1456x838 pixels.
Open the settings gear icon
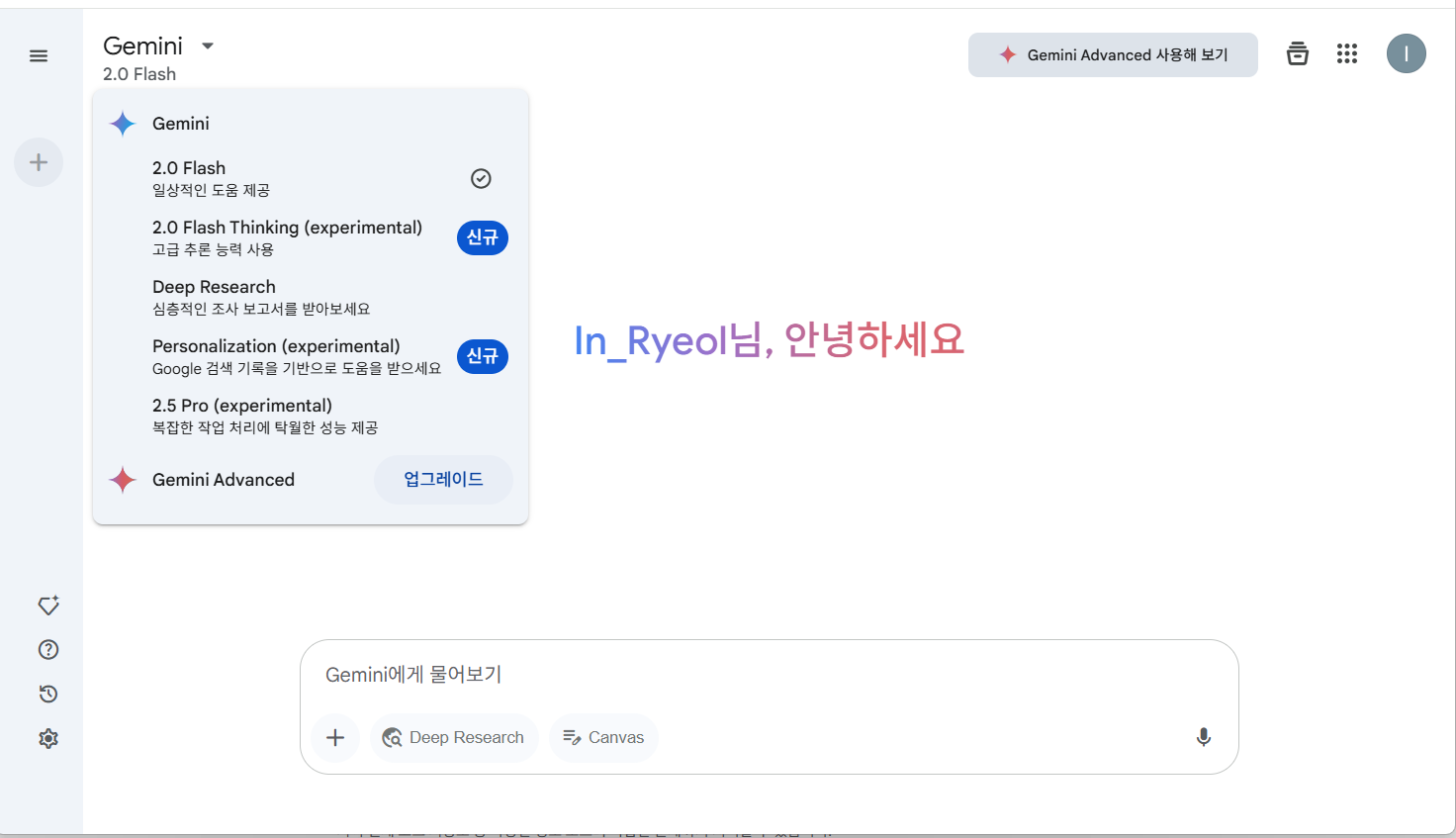click(48, 738)
